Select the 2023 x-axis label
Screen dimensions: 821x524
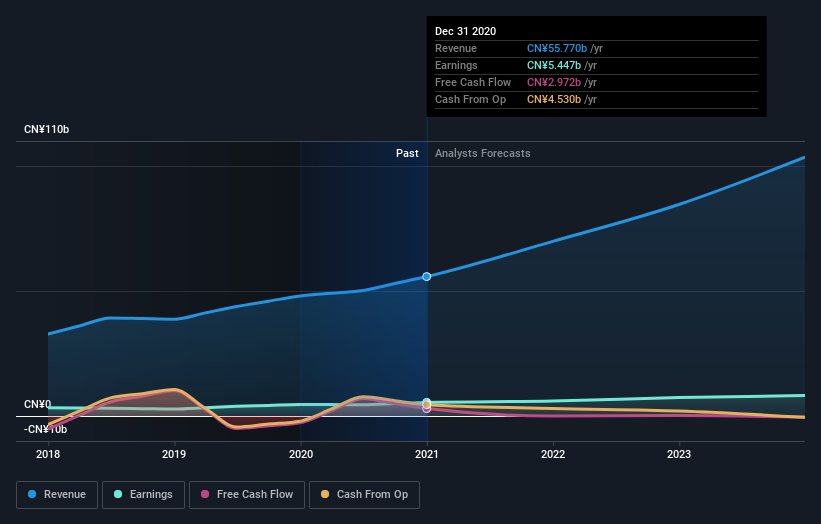tap(679, 454)
